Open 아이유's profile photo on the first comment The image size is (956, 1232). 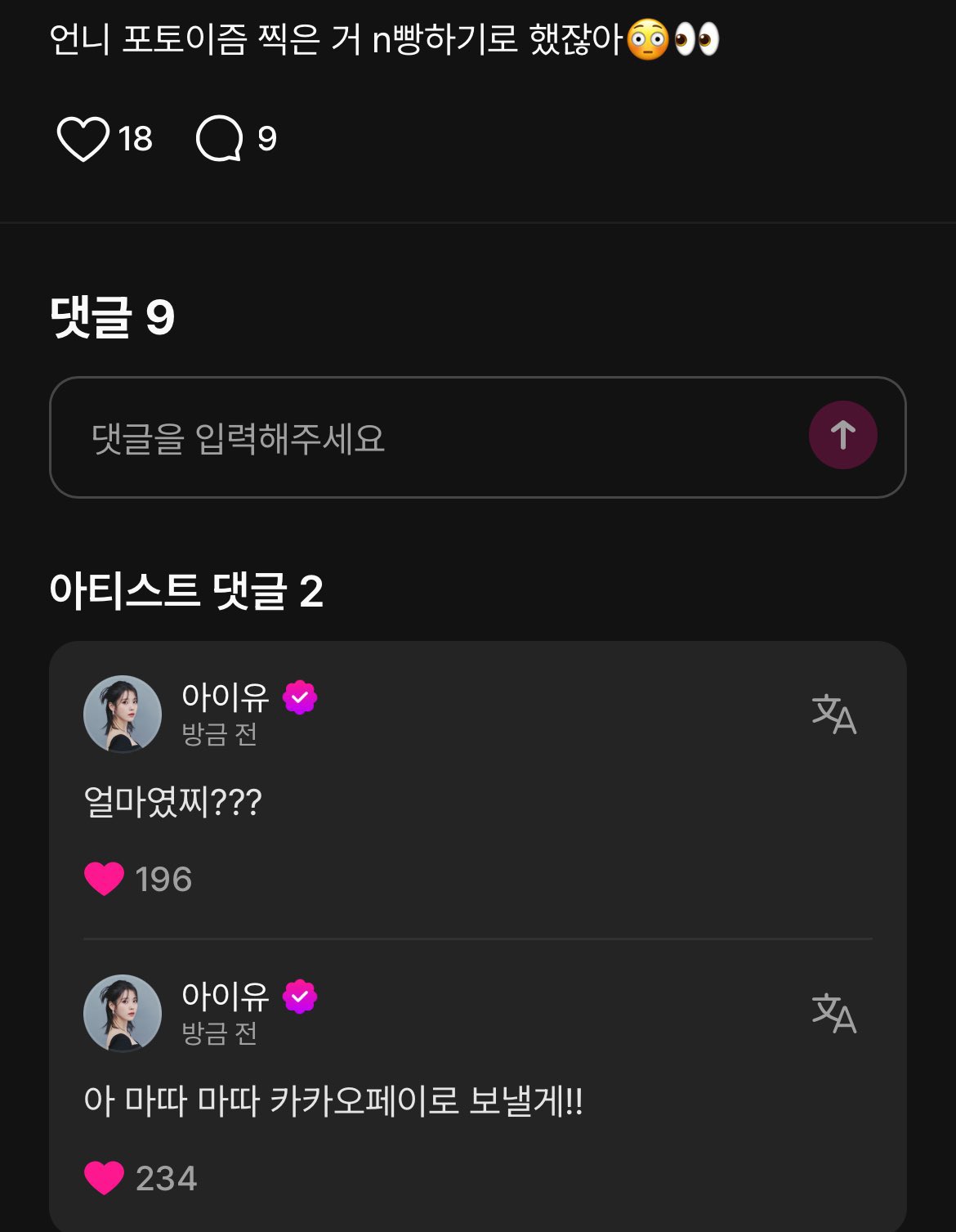pyautogui.click(x=123, y=715)
